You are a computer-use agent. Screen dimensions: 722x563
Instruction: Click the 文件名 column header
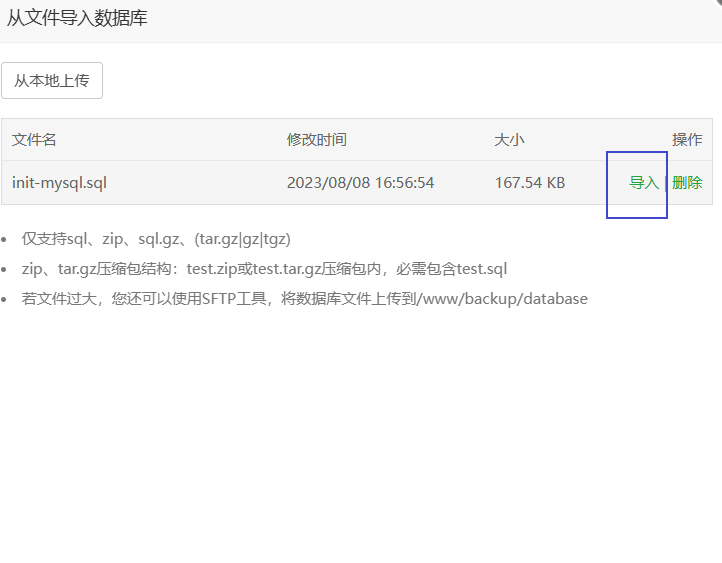[34, 140]
